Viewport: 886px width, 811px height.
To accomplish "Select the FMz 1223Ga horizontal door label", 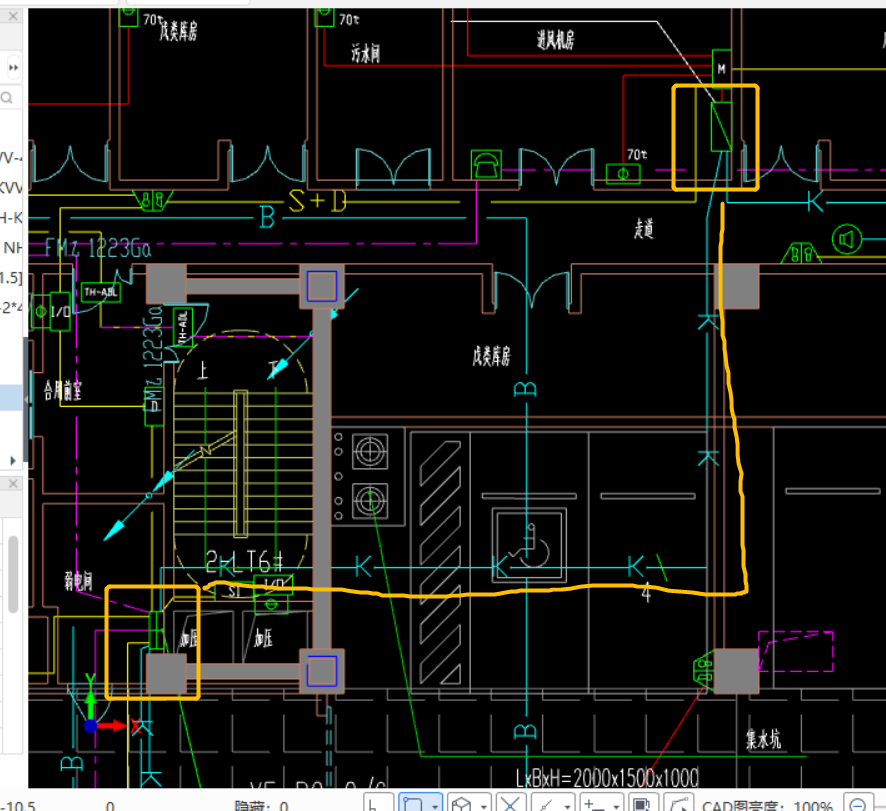I will click(97, 248).
